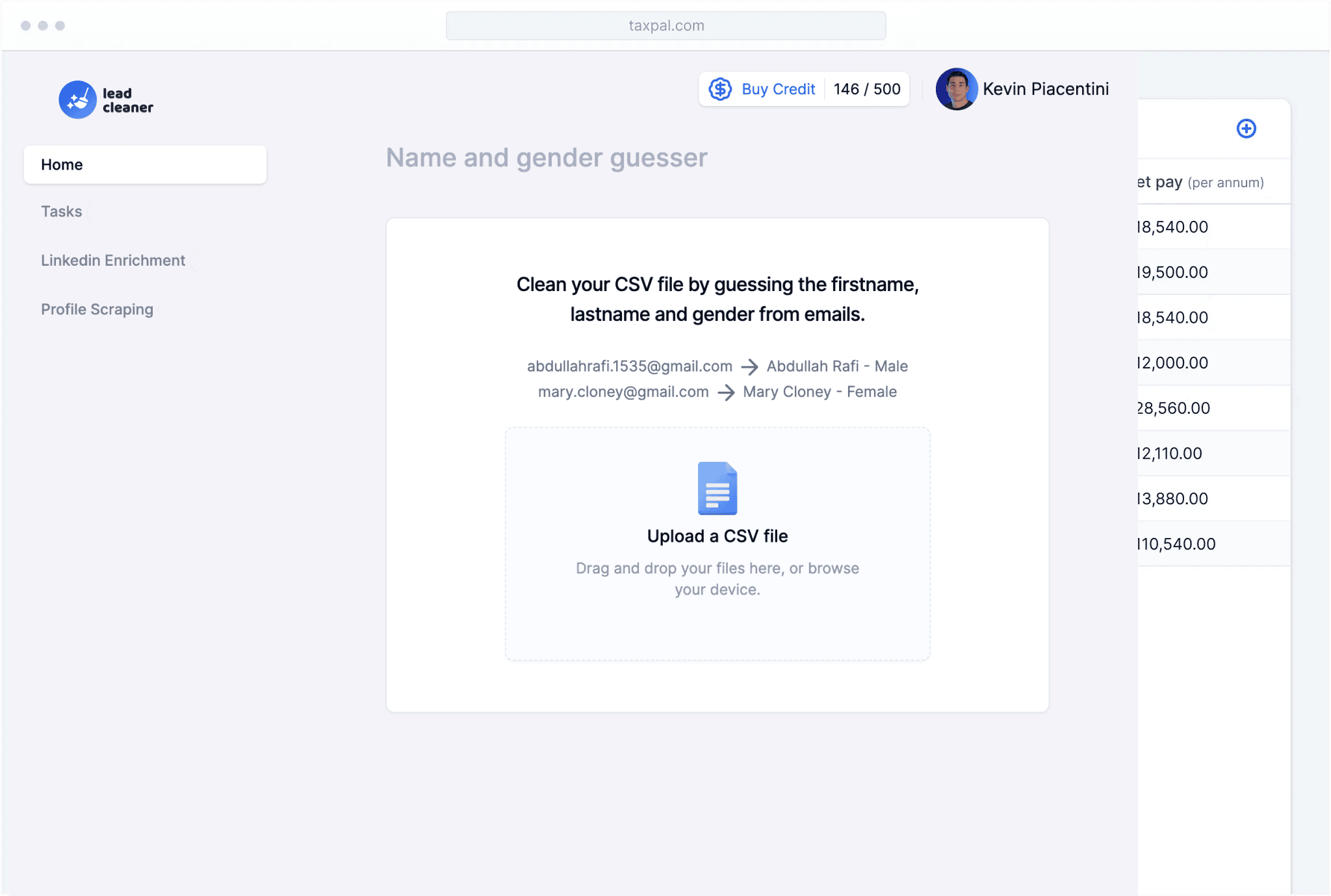Image resolution: width=1331 pixels, height=896 pixels.
Task: Click Kevin Piacentini's profile avatar
Action: coord(956,89)
